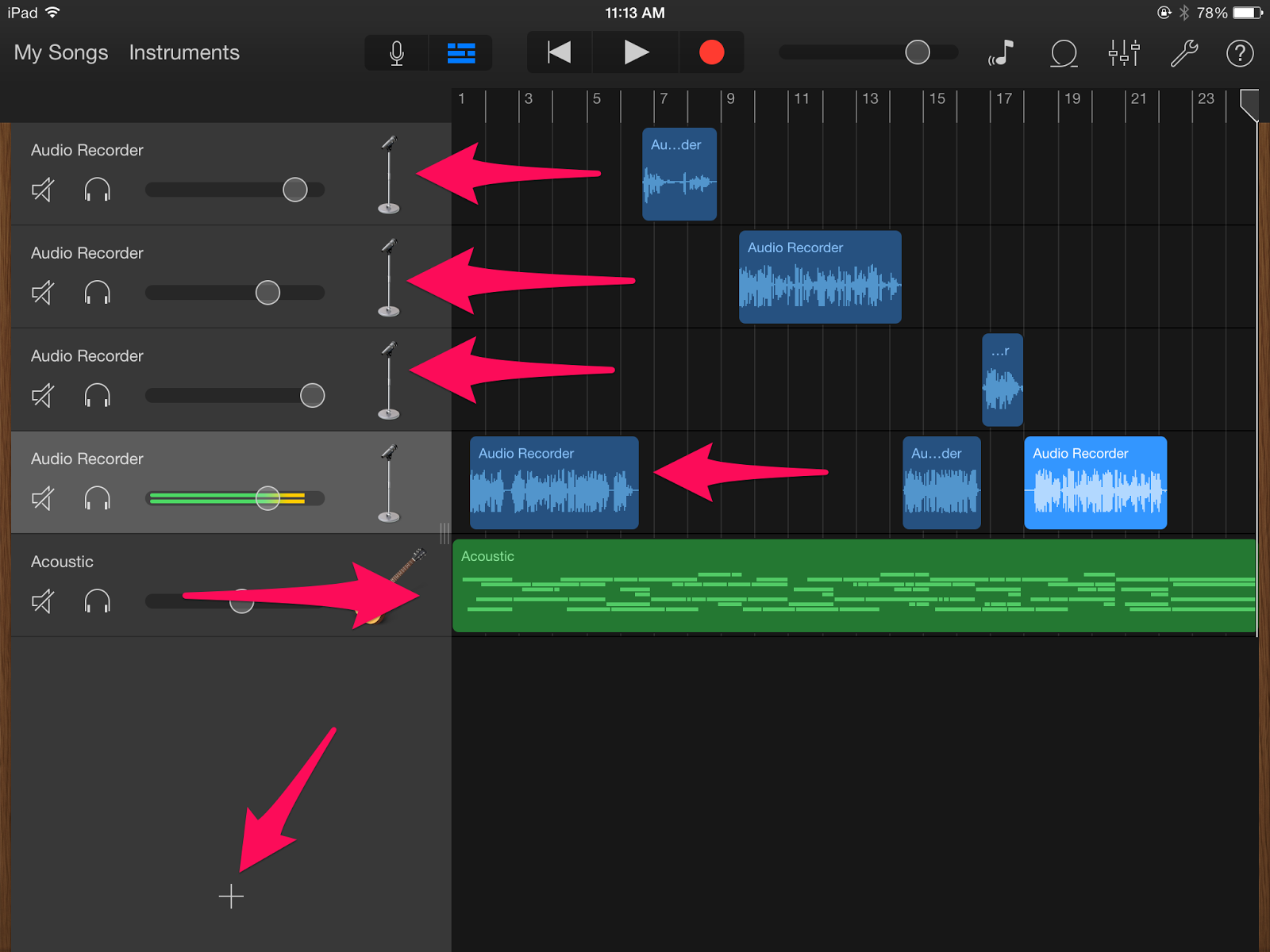Click the track header resize handle
The width and height of the screenshot is (1270, 952).
tap(444, 533)
